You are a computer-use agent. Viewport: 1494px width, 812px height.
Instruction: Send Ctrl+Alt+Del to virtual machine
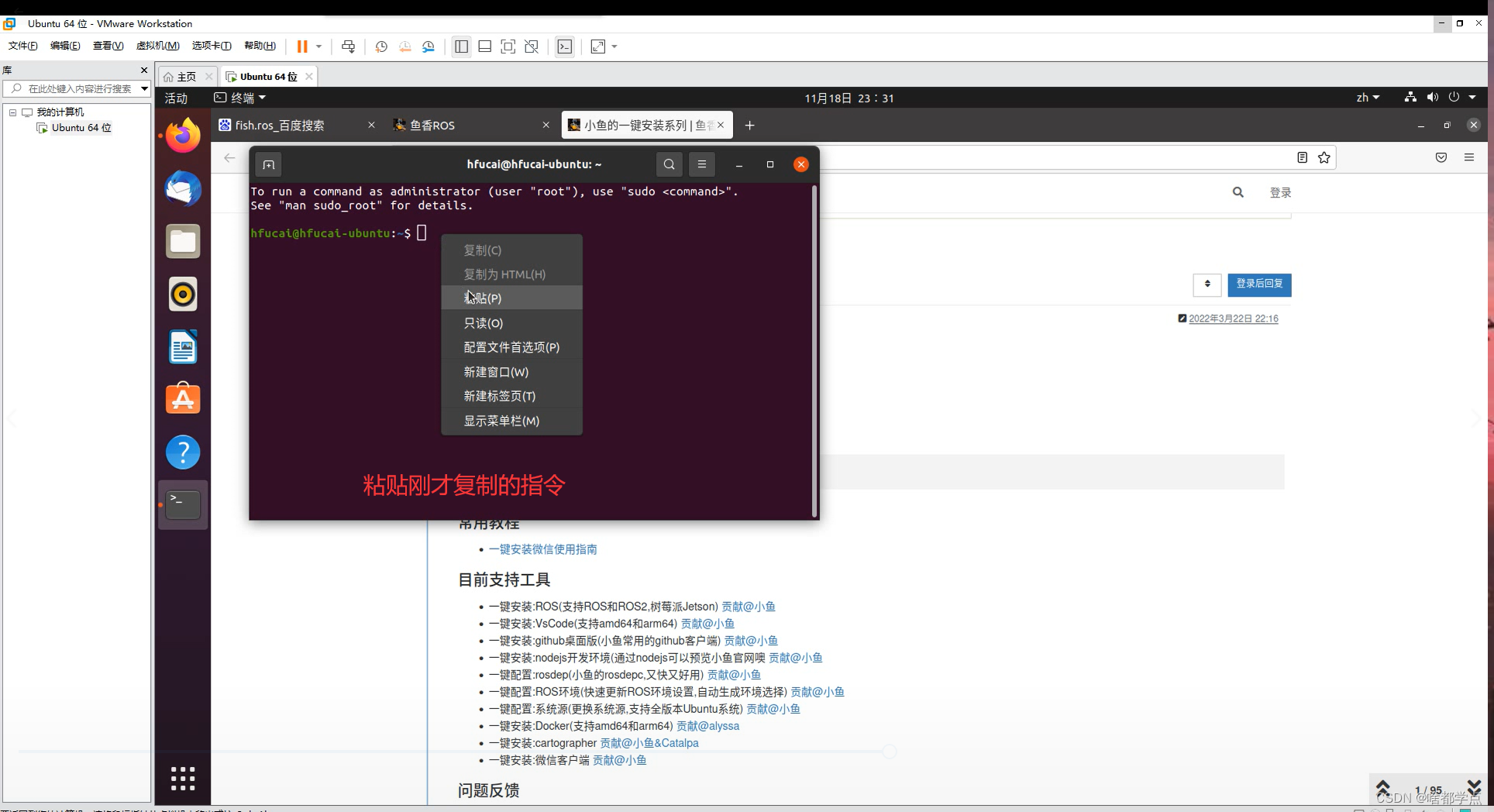point(349,46)
